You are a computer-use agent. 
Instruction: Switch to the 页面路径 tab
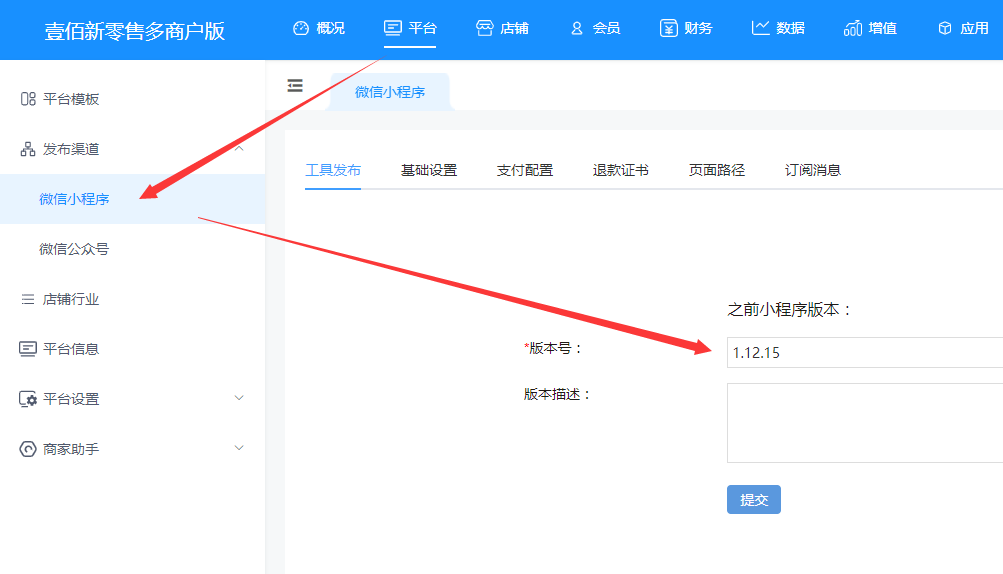716,170
